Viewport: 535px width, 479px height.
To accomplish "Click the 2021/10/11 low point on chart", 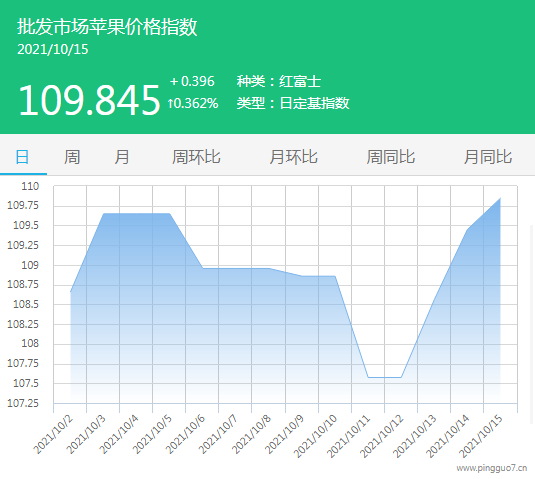I will tap(368, 377).
